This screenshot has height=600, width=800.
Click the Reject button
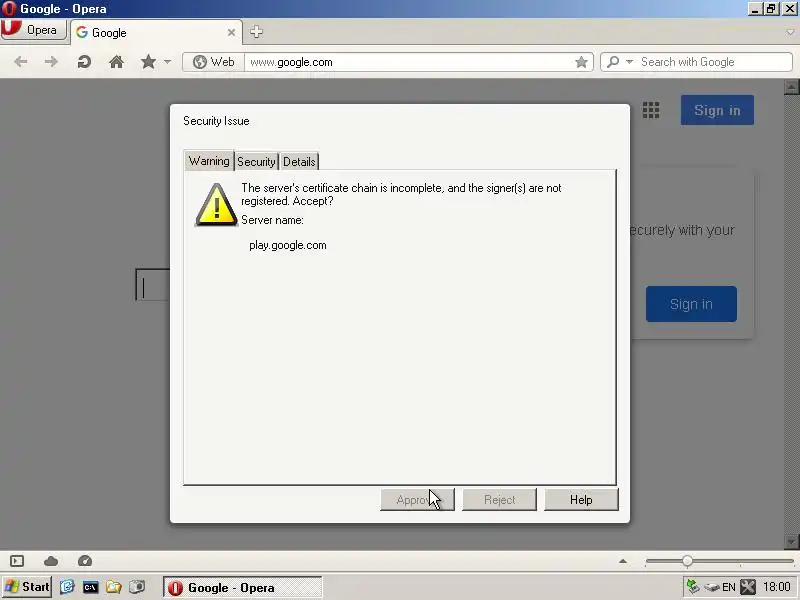499,499
